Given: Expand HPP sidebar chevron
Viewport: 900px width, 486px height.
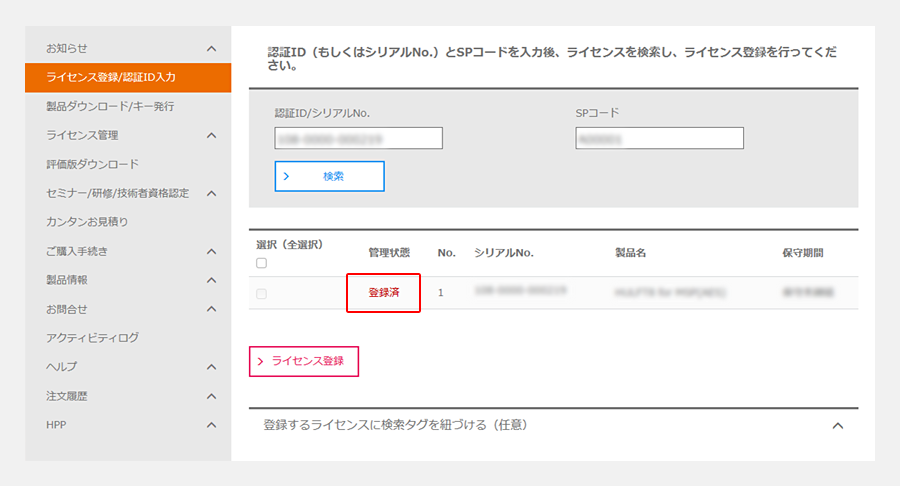Looking at the screenshot, I should tap(211, 425).
